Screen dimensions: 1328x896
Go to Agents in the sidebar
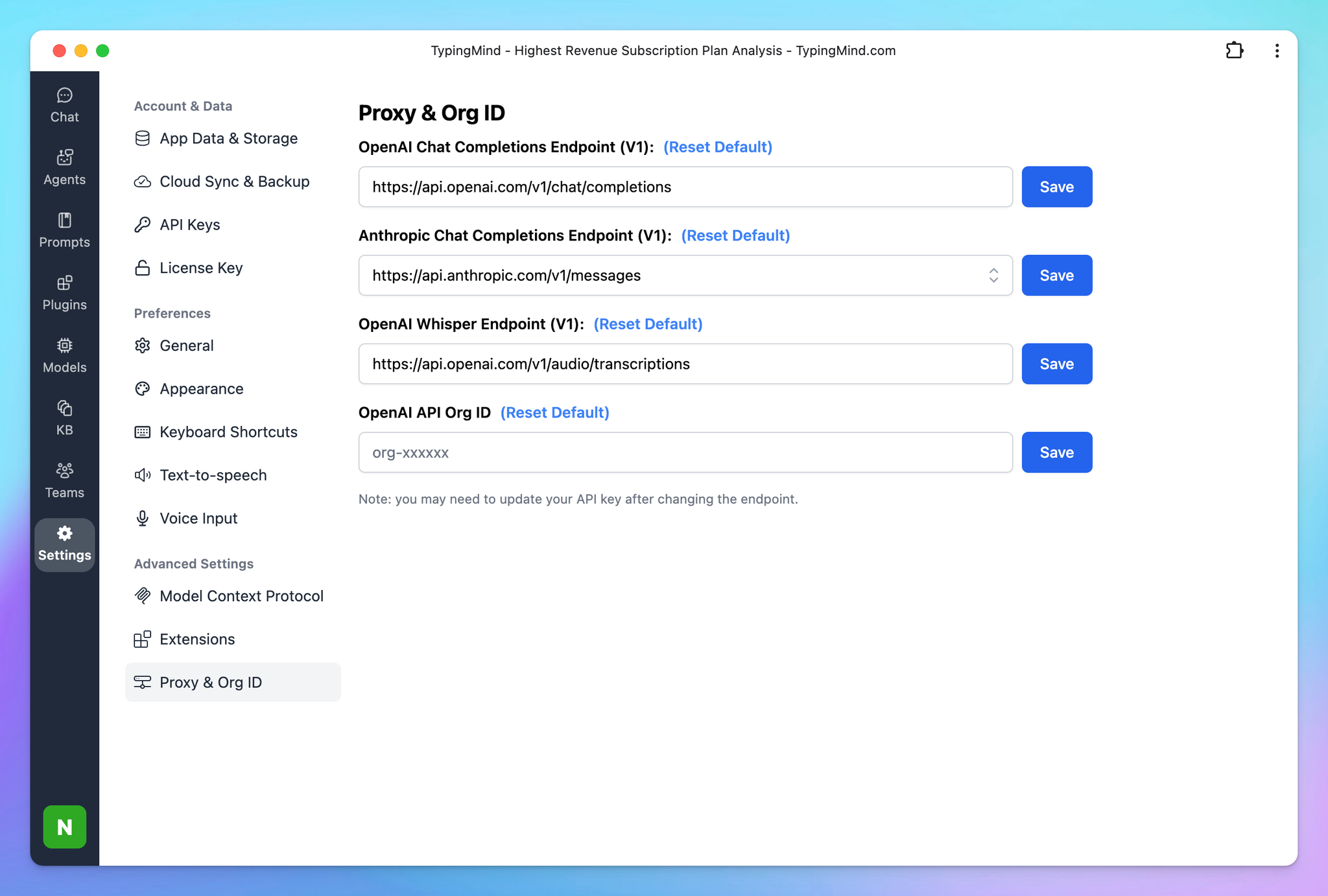point(64,167)
